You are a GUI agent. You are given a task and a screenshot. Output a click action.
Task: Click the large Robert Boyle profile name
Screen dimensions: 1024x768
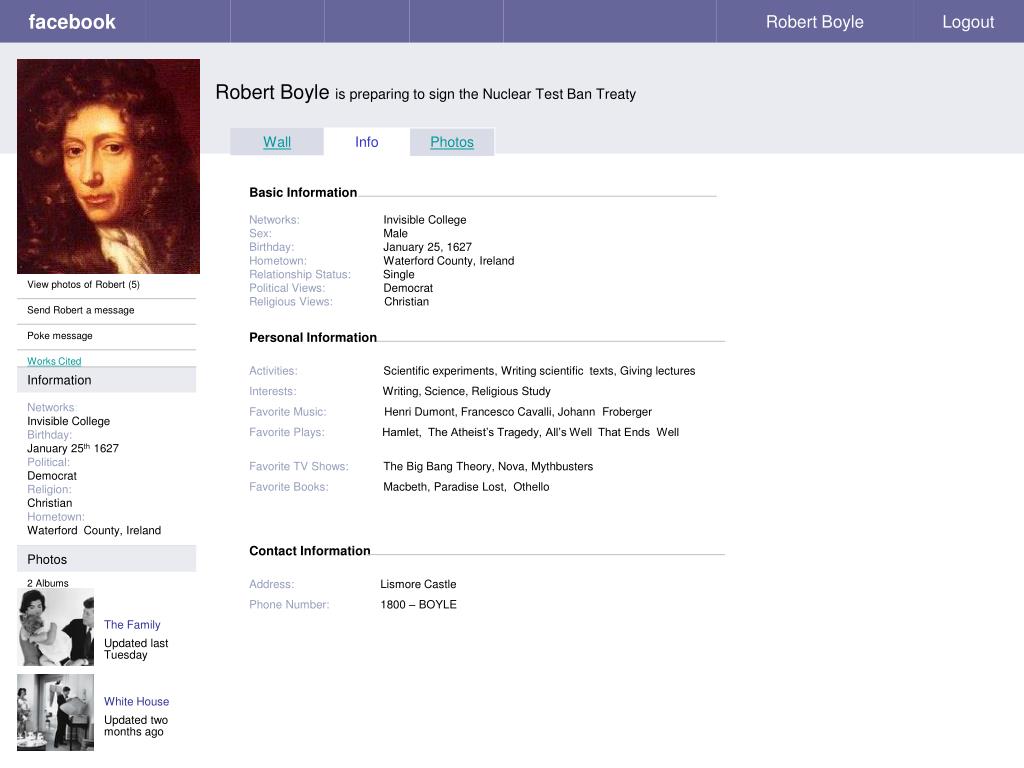pyautogui.click(x=272, y=92)
